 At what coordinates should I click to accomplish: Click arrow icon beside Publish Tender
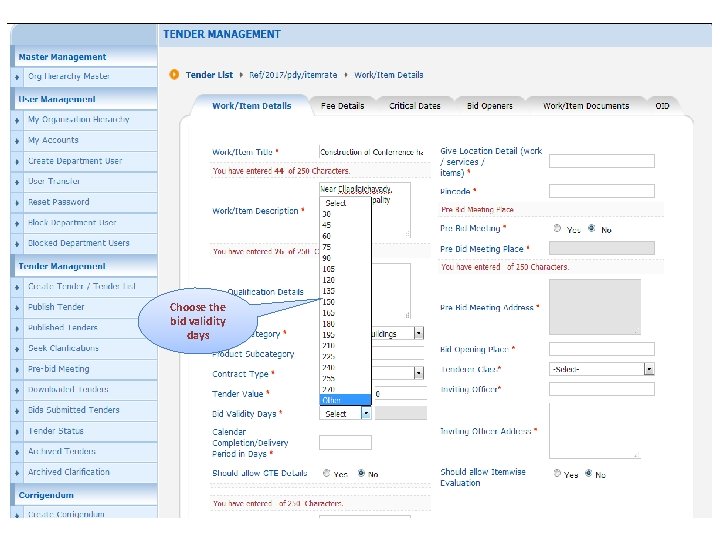pyautogui.click(x=17, y=308)
